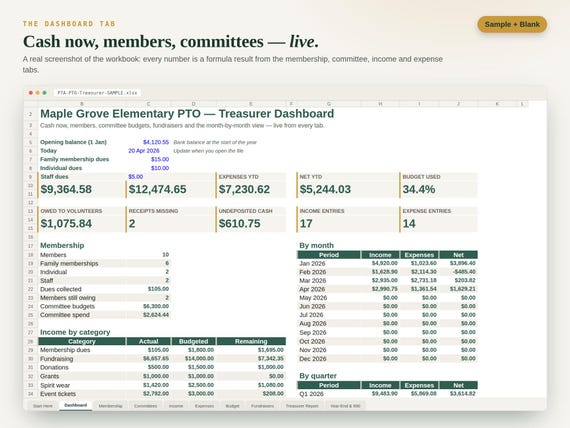Select the Fundraising actual value $6,657.65

pyautogui.click(x=156, y=359)
